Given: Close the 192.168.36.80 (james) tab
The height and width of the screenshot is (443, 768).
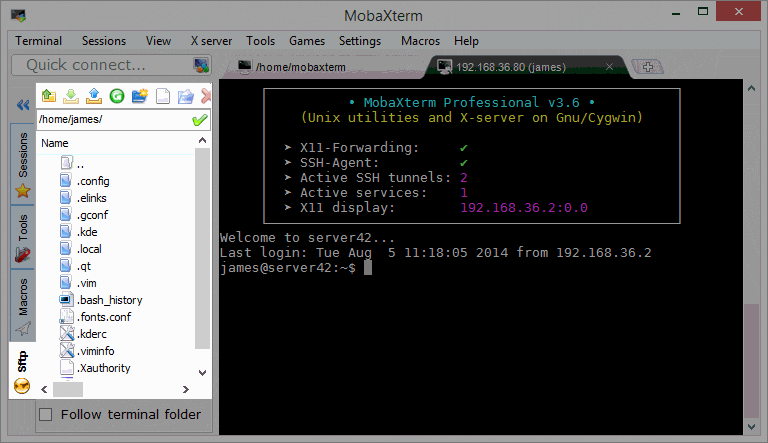Looking at the screenshot, I should pos(609,67).
